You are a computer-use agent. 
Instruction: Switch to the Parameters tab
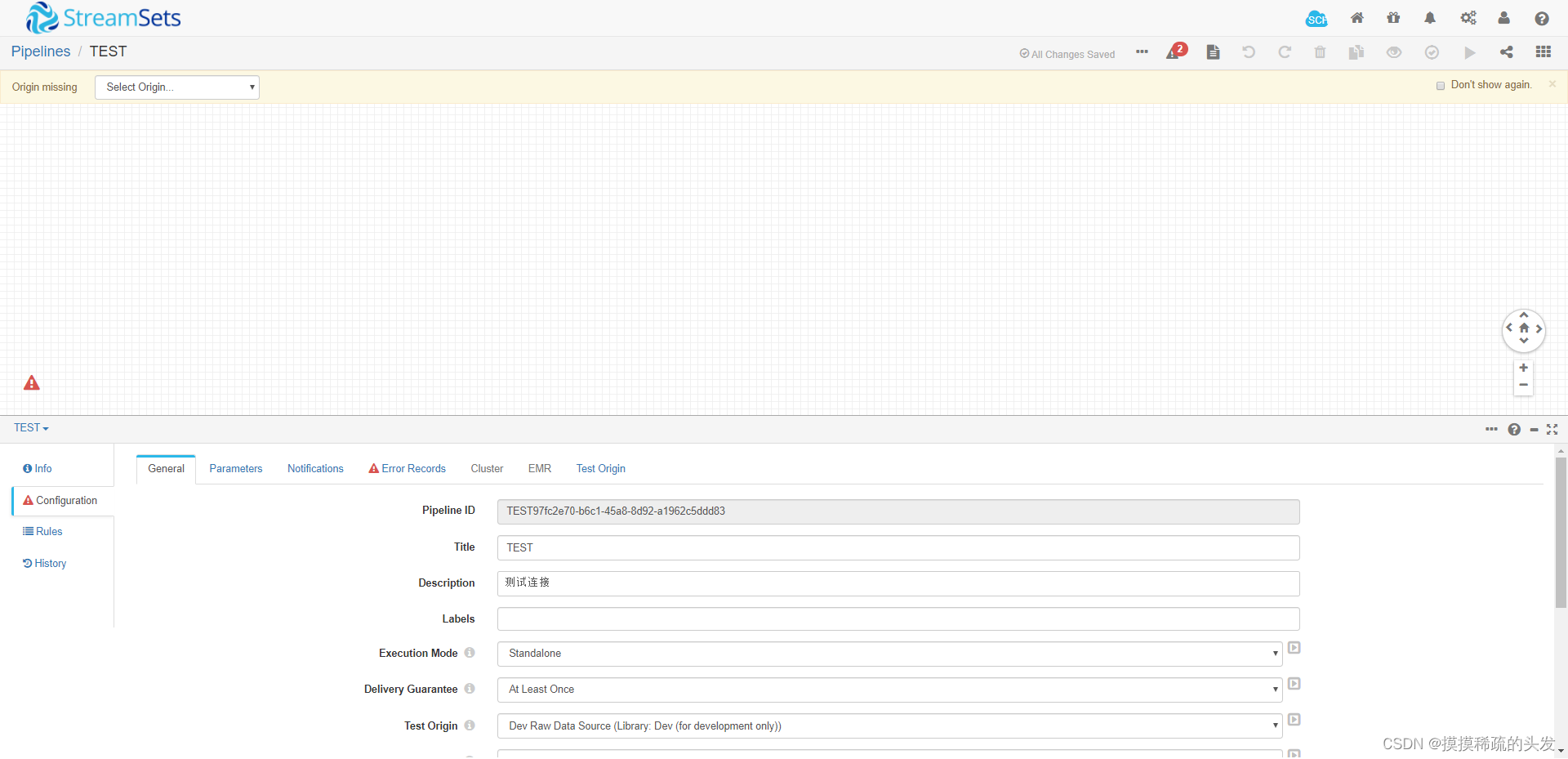tap(236, 468)
